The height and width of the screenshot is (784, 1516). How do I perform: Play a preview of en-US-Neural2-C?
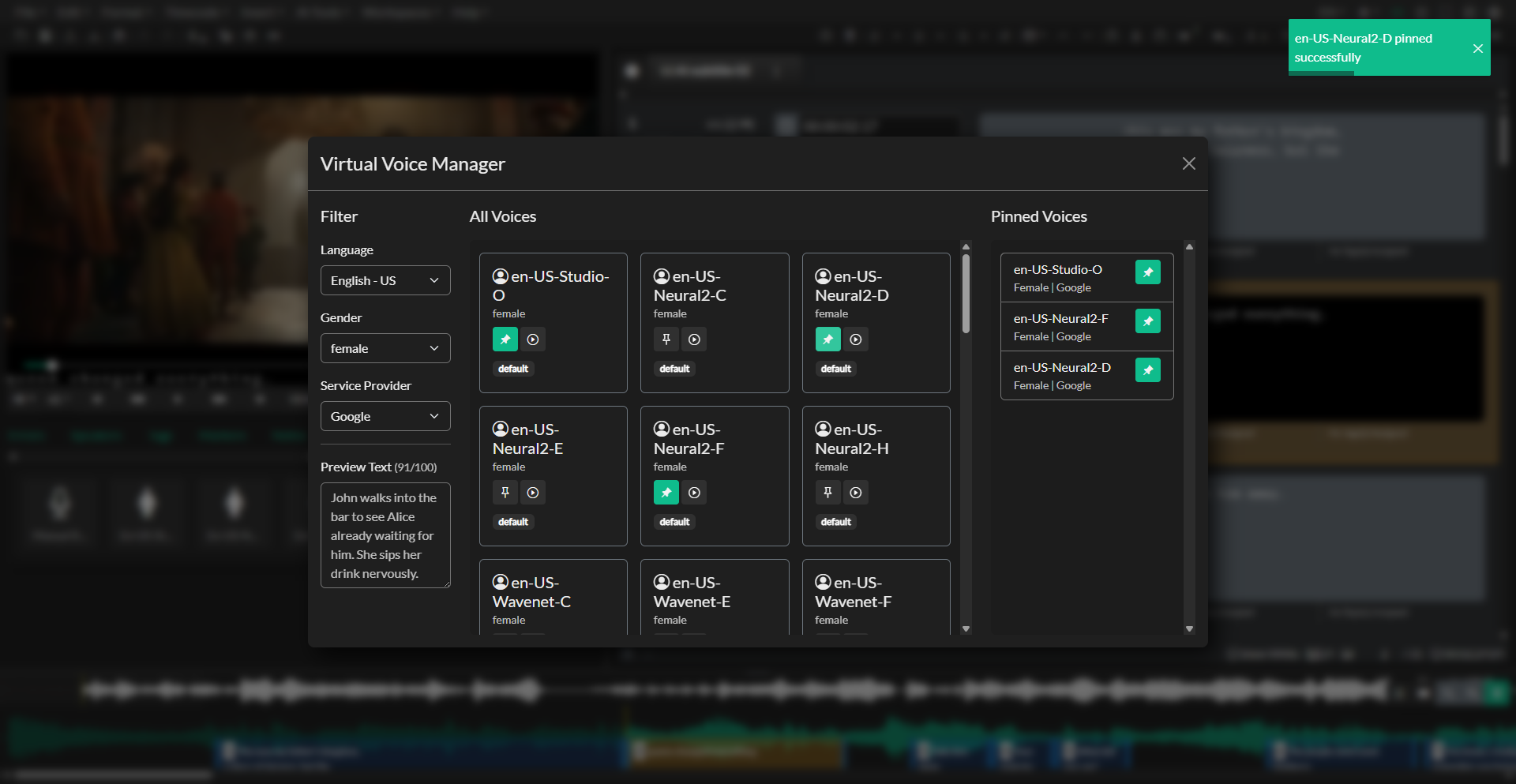point(694,339)
